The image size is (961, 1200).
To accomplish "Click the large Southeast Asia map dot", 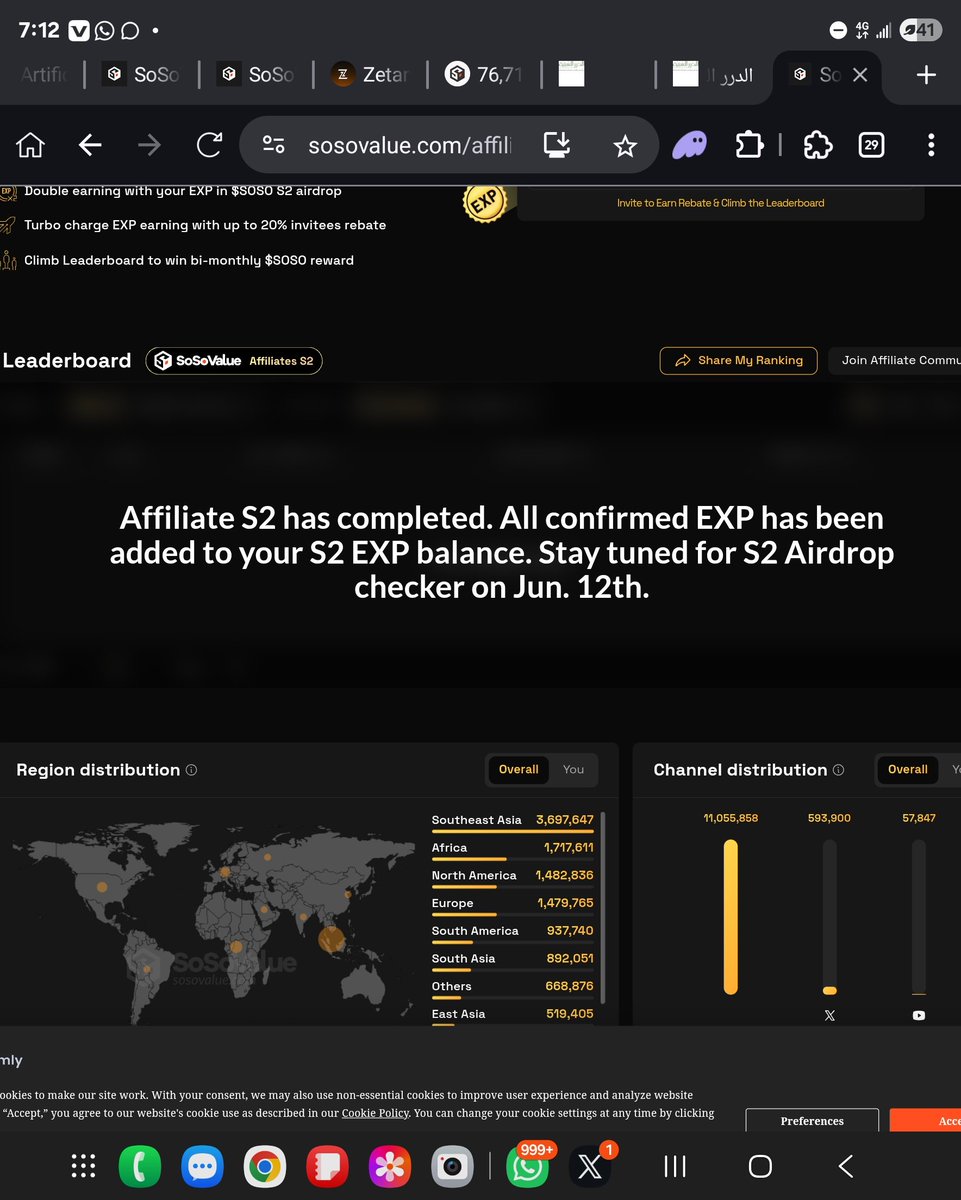I will [331, 939].
